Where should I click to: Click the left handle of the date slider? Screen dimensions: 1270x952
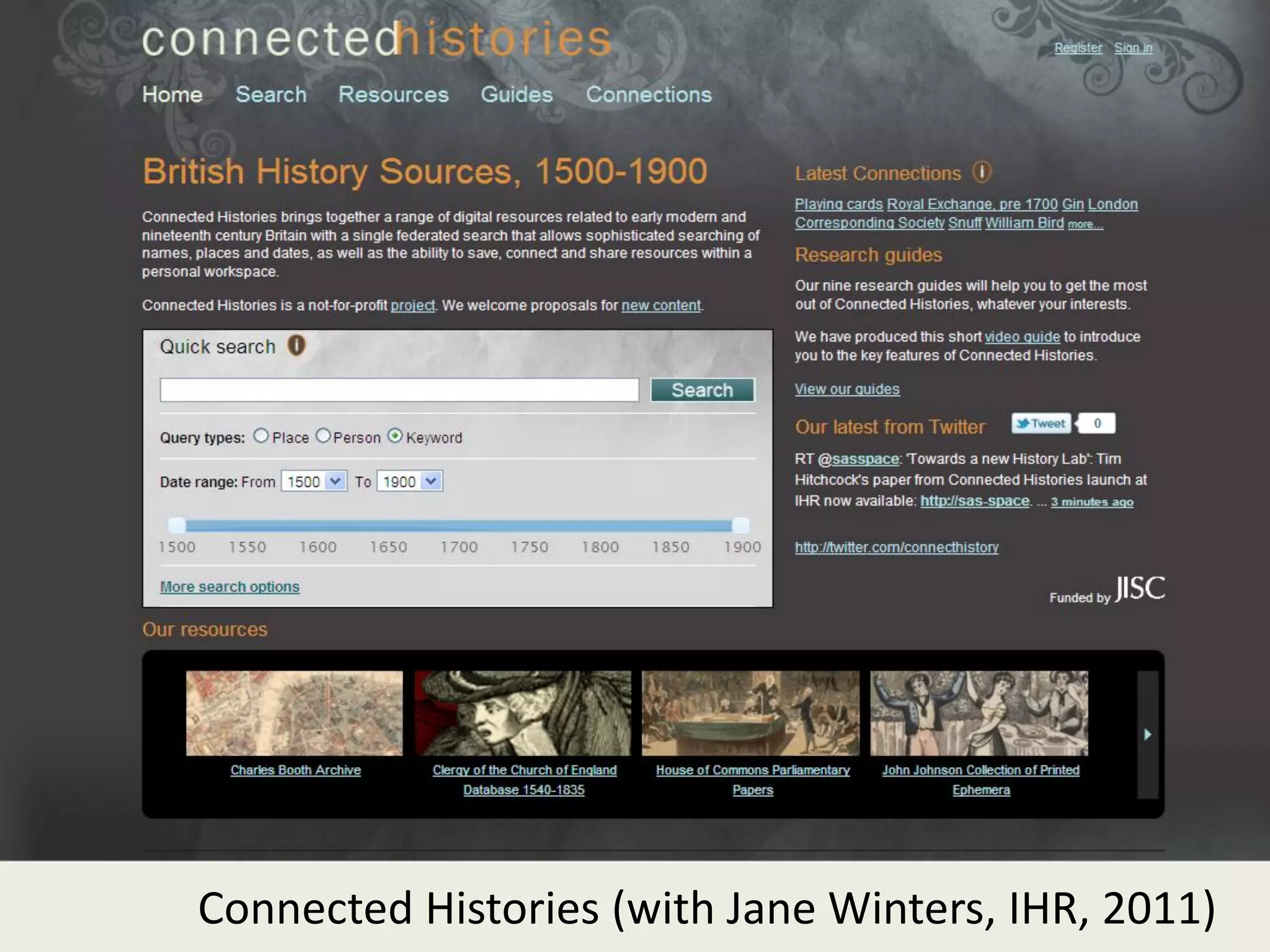[177, 526]
